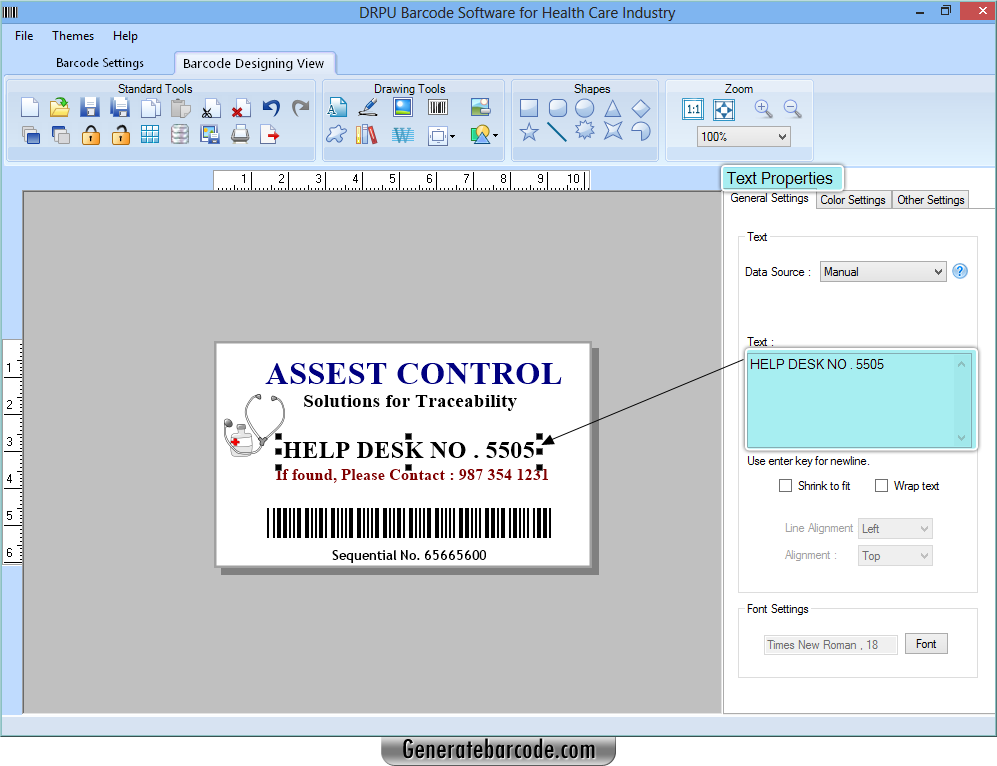
Task: Select the ellipse shape tool
Action: 585,108
